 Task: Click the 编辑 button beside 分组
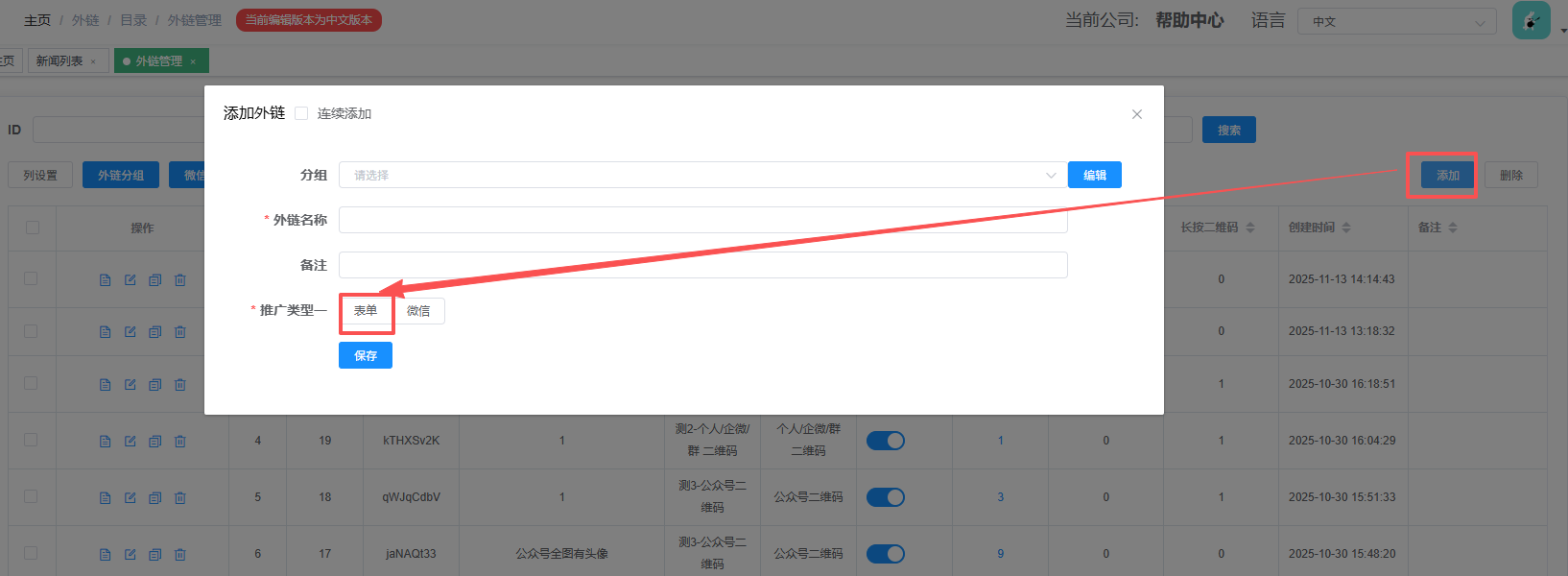point(1094,175)
